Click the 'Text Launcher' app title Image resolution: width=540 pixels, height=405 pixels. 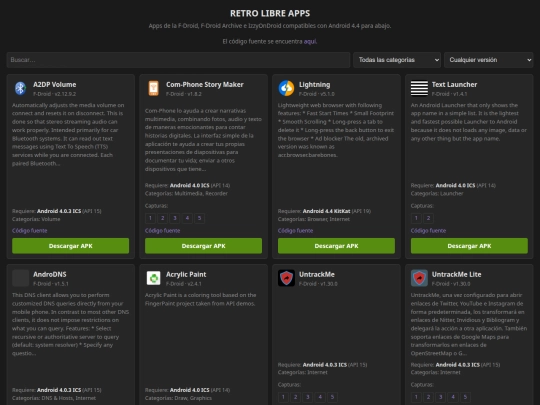pos(454,85)
